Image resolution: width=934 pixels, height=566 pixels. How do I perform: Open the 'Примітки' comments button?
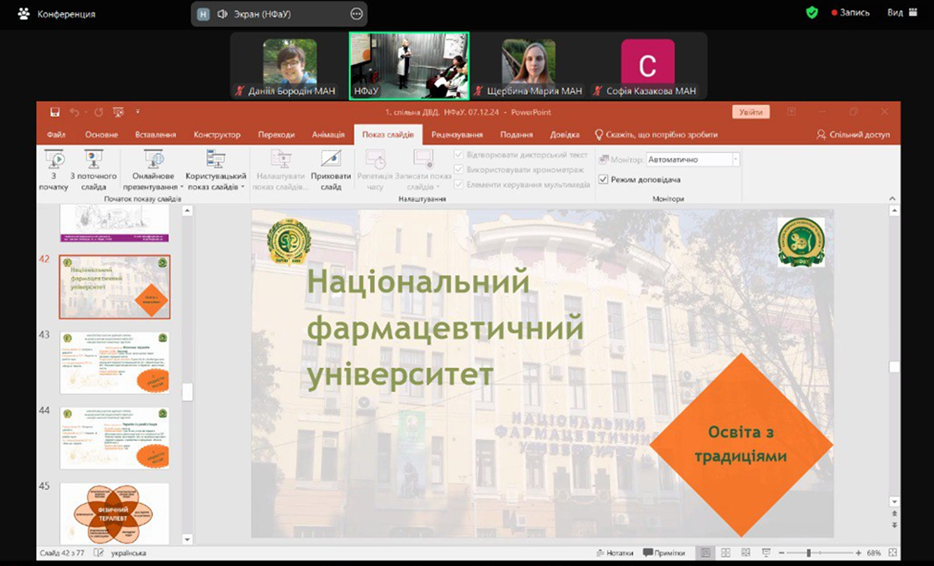tap(664, 553)
